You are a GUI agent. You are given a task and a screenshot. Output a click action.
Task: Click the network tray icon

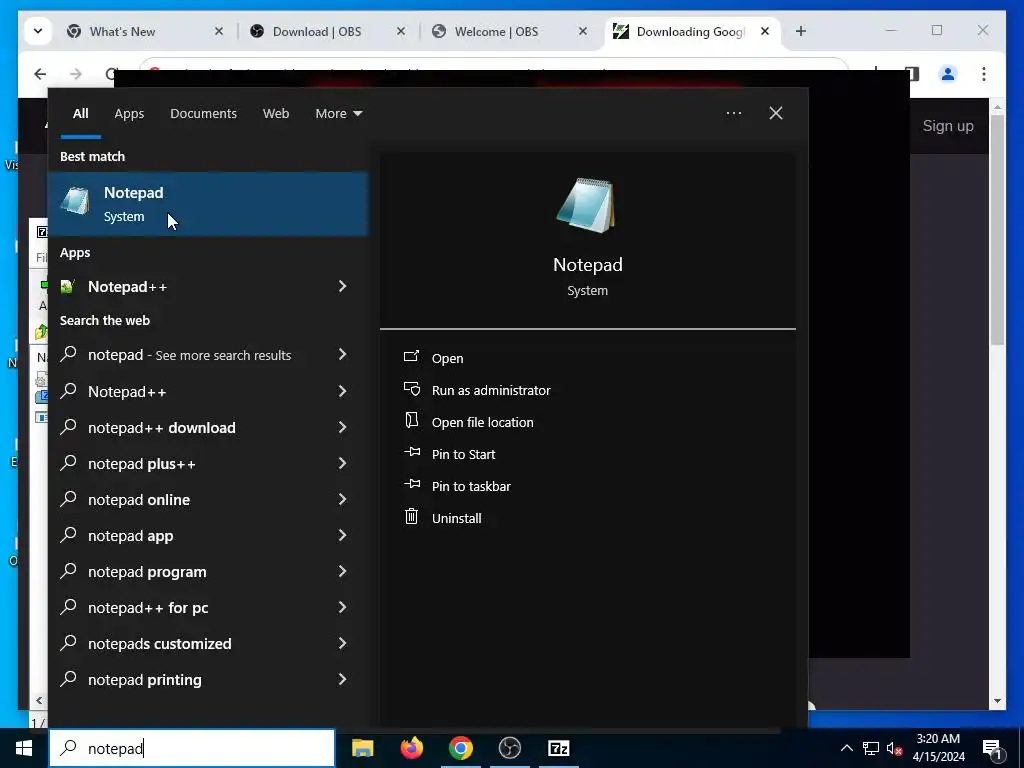(871, 748)
